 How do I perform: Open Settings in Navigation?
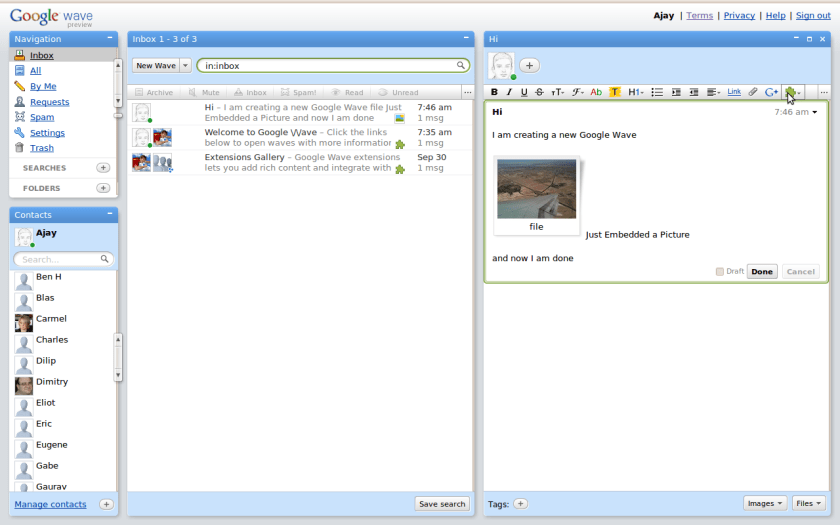(47, 133)
